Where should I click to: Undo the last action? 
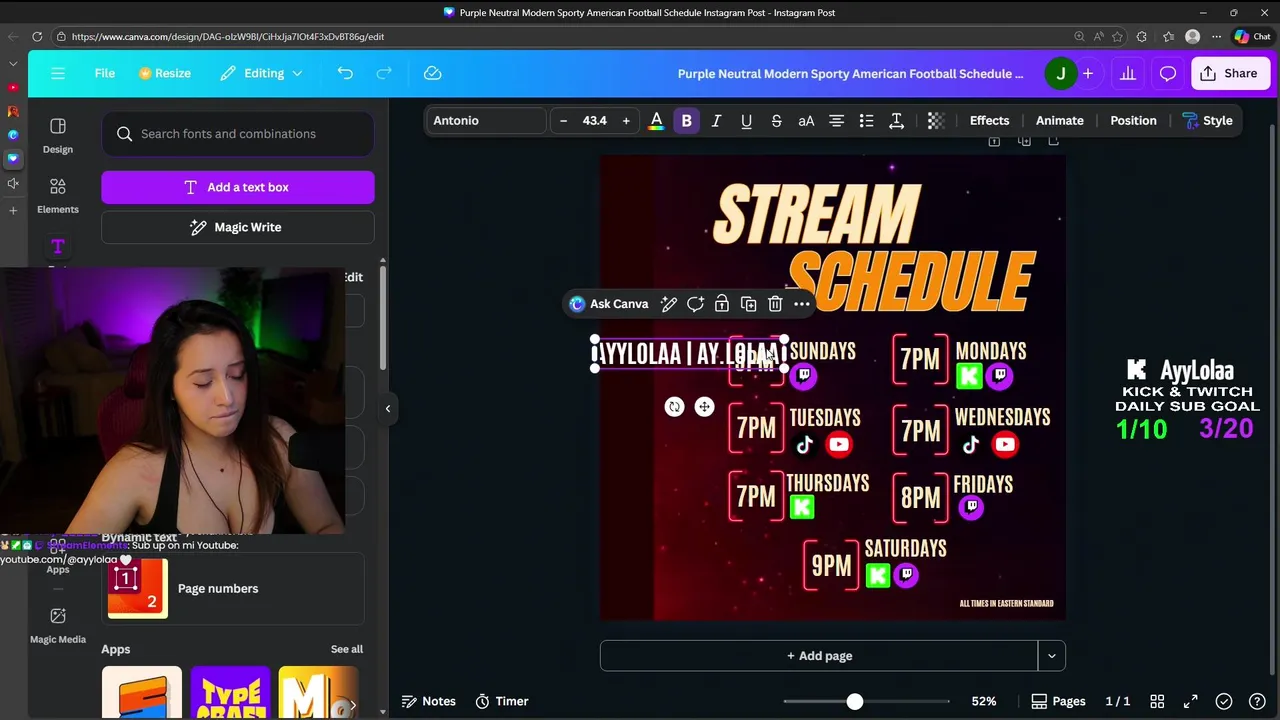345,73
